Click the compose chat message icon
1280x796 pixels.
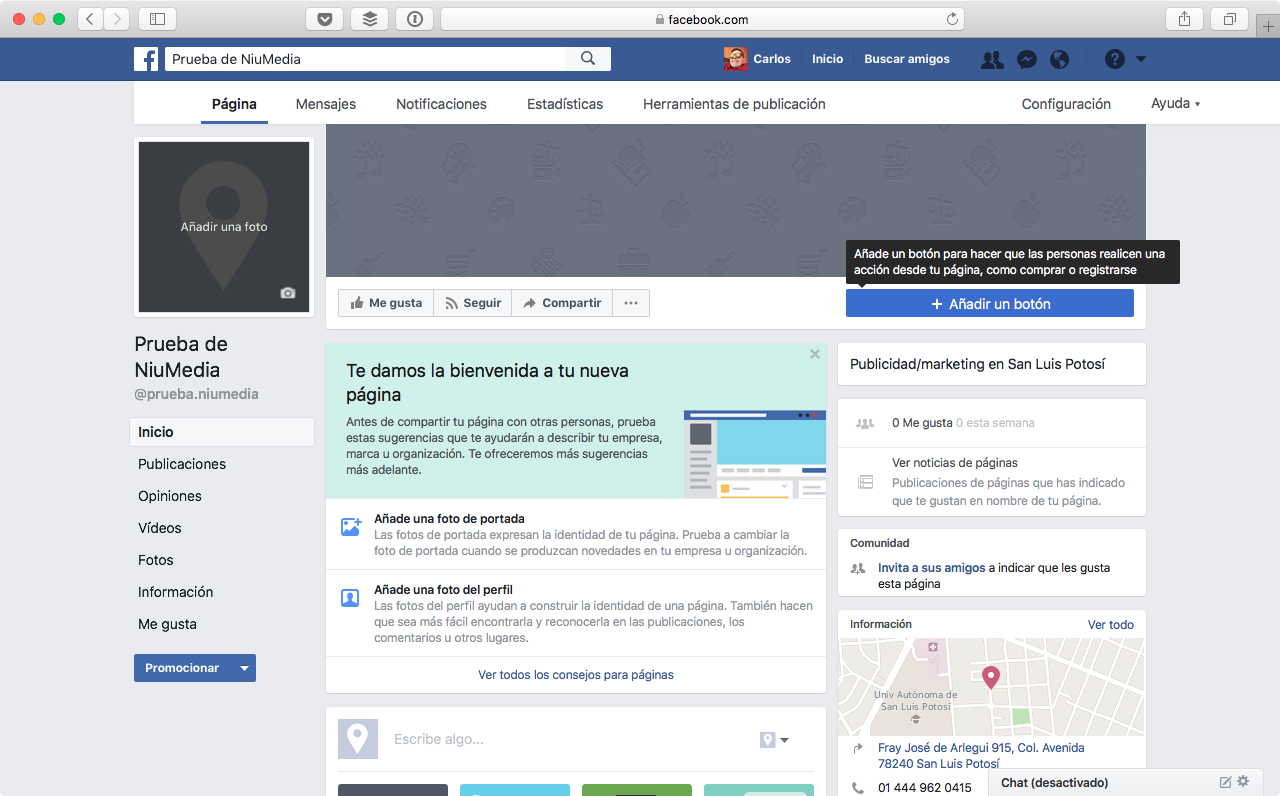(x=1226, y=782)
